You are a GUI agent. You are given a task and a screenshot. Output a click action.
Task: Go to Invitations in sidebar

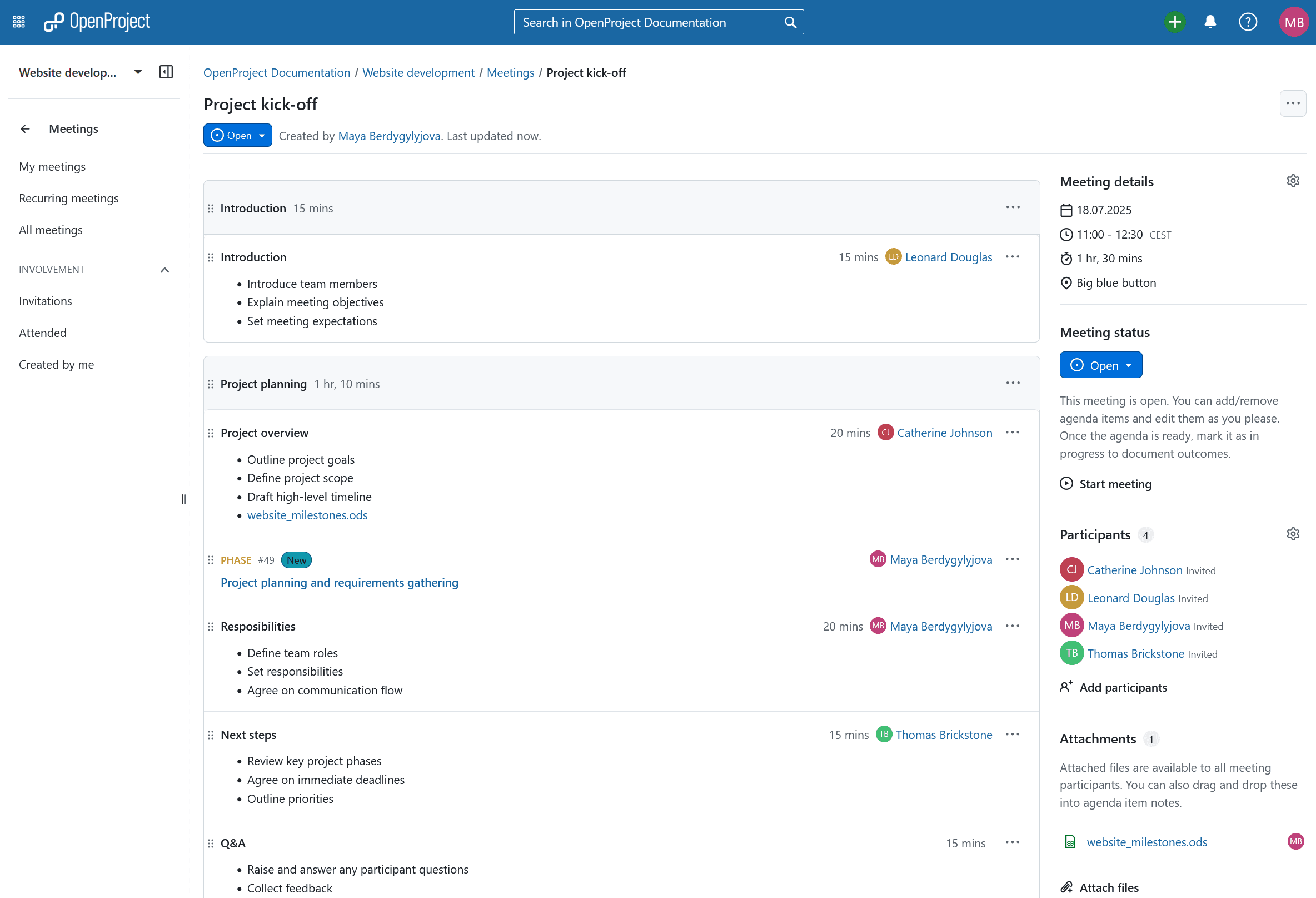point(46,301)
